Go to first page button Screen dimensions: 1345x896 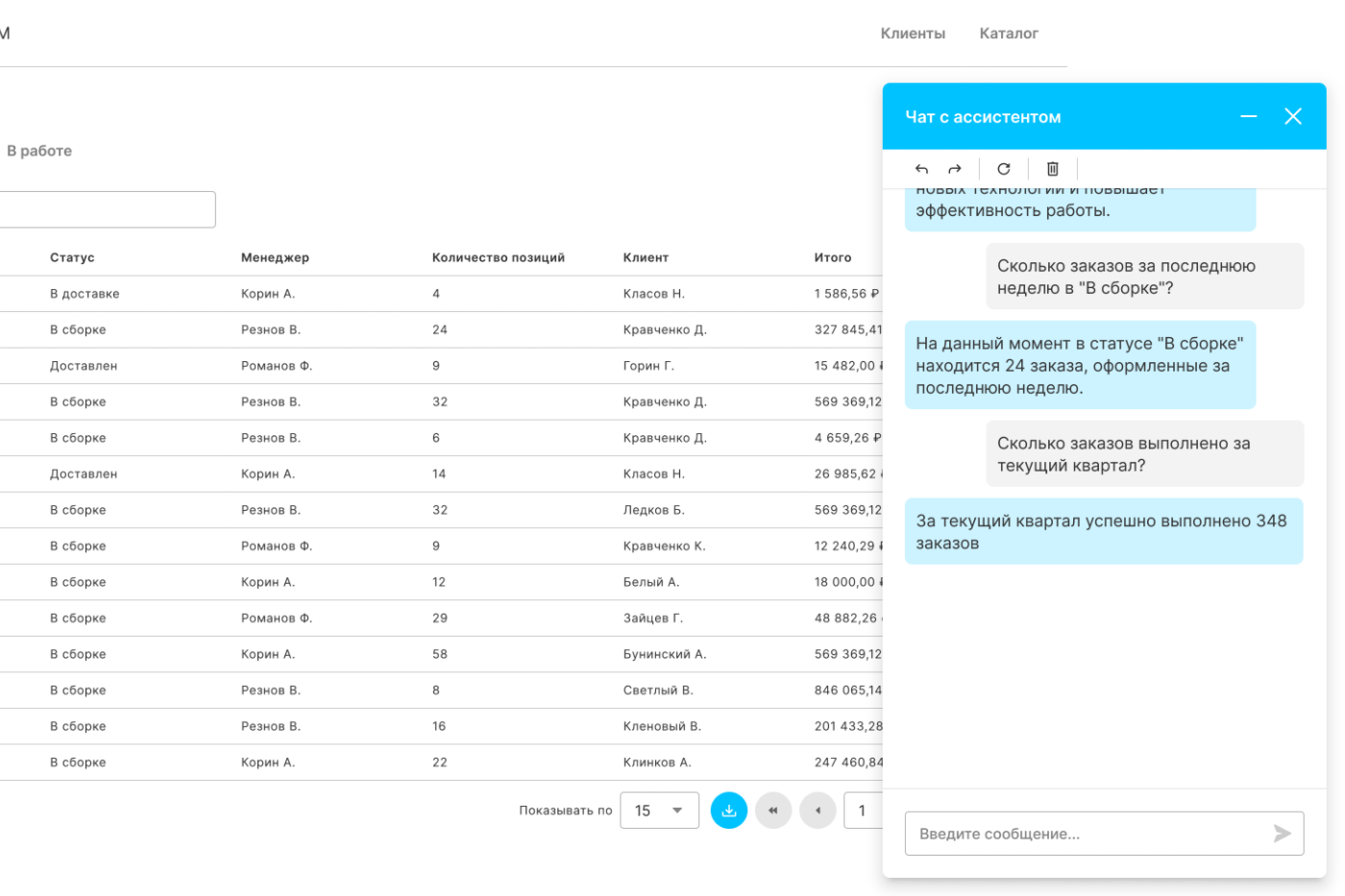point(773,811)
